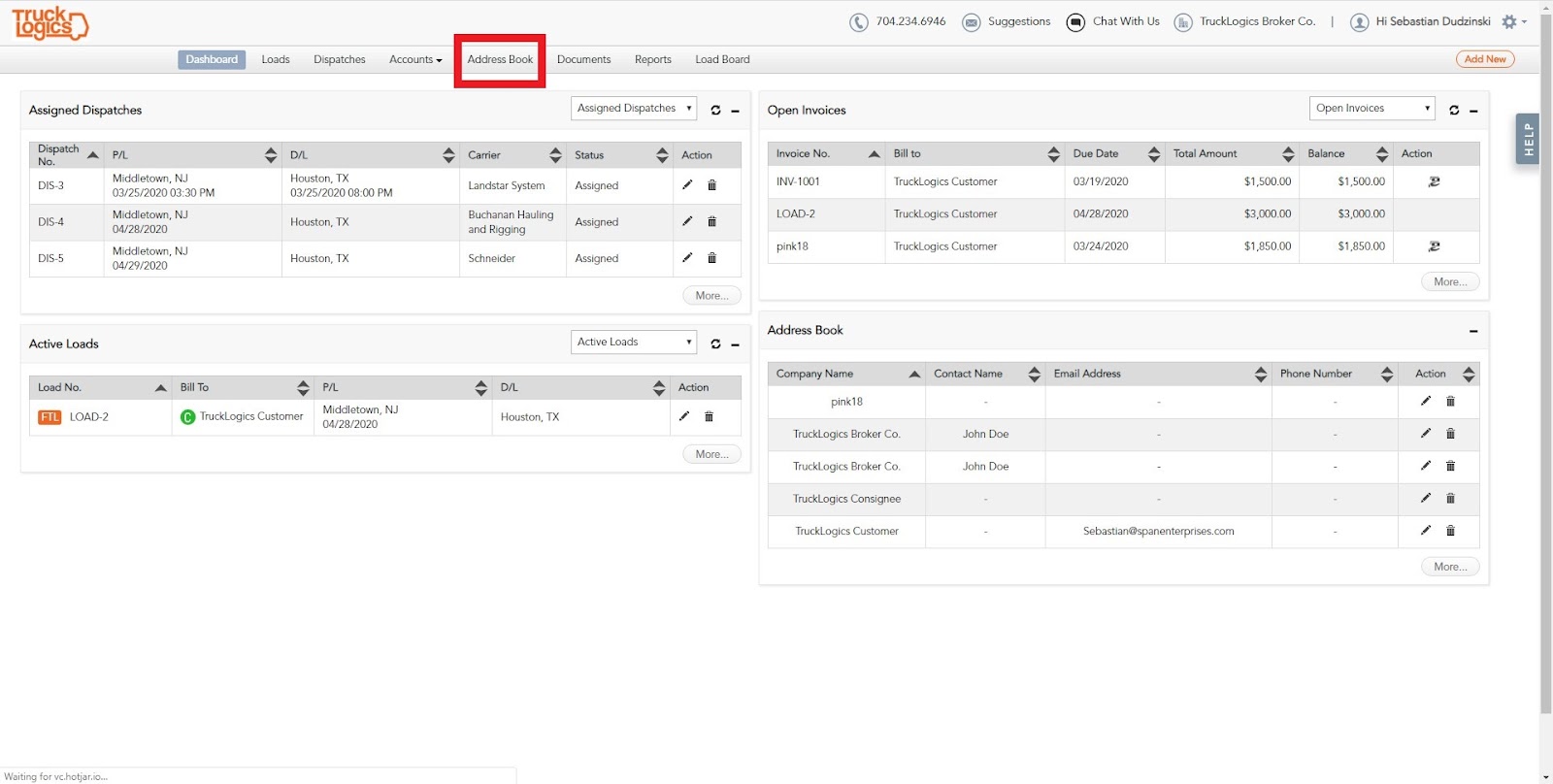Edit load LOAD-2 in Active Loads

click(684, 416)
